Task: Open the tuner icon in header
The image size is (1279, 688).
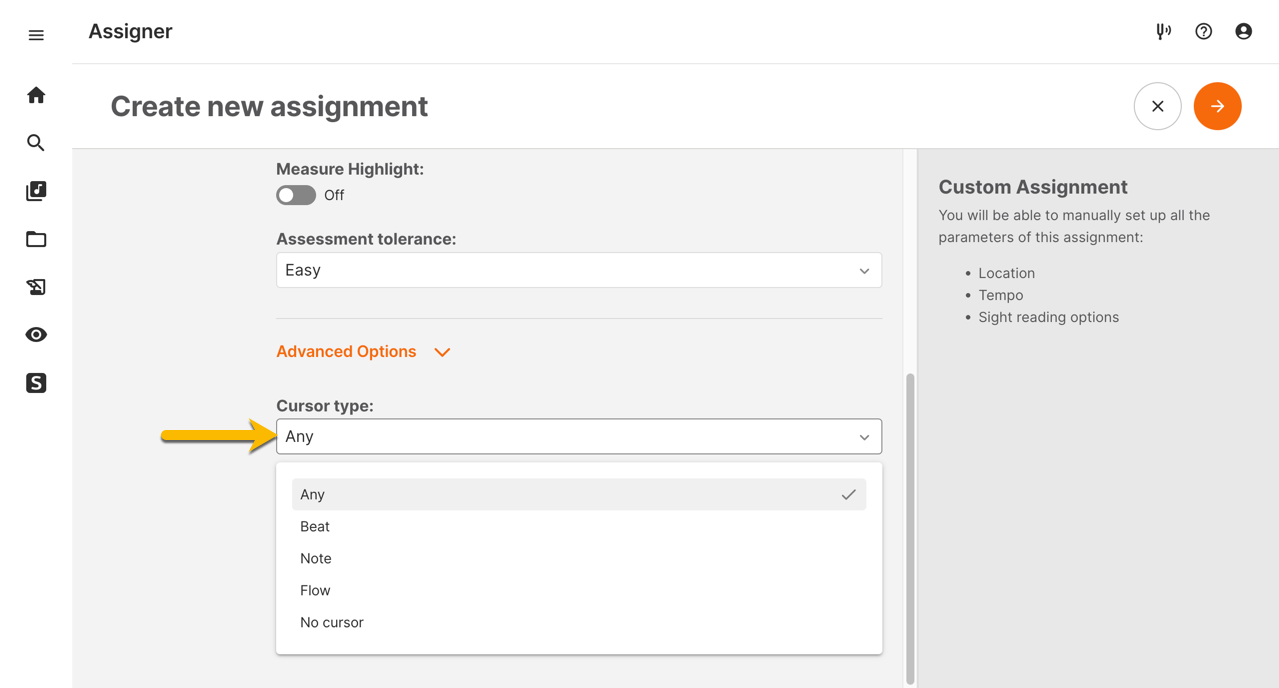Action: tap(1163, 32)
